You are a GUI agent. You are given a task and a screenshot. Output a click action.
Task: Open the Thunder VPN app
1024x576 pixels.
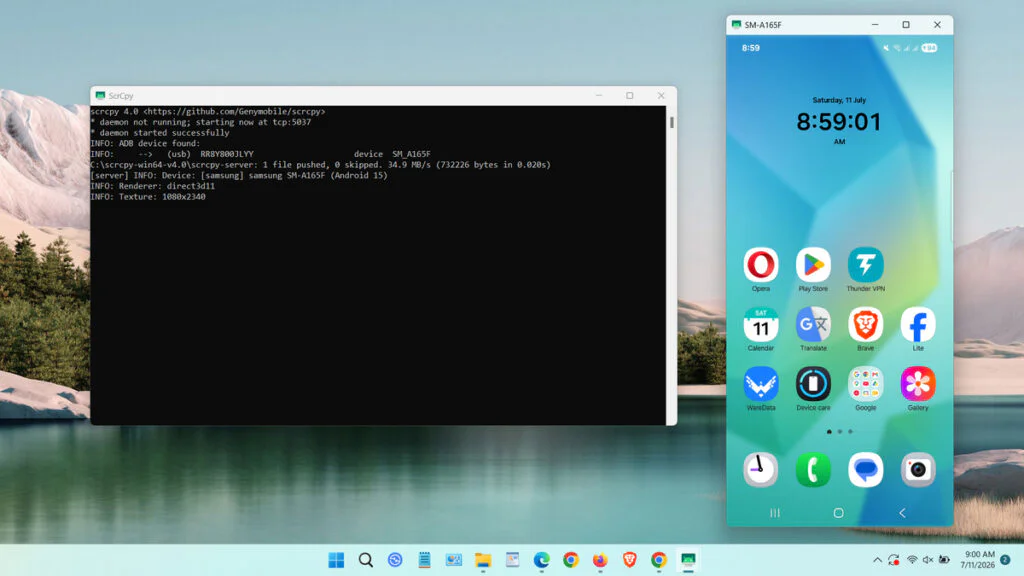tap(865, 265)
